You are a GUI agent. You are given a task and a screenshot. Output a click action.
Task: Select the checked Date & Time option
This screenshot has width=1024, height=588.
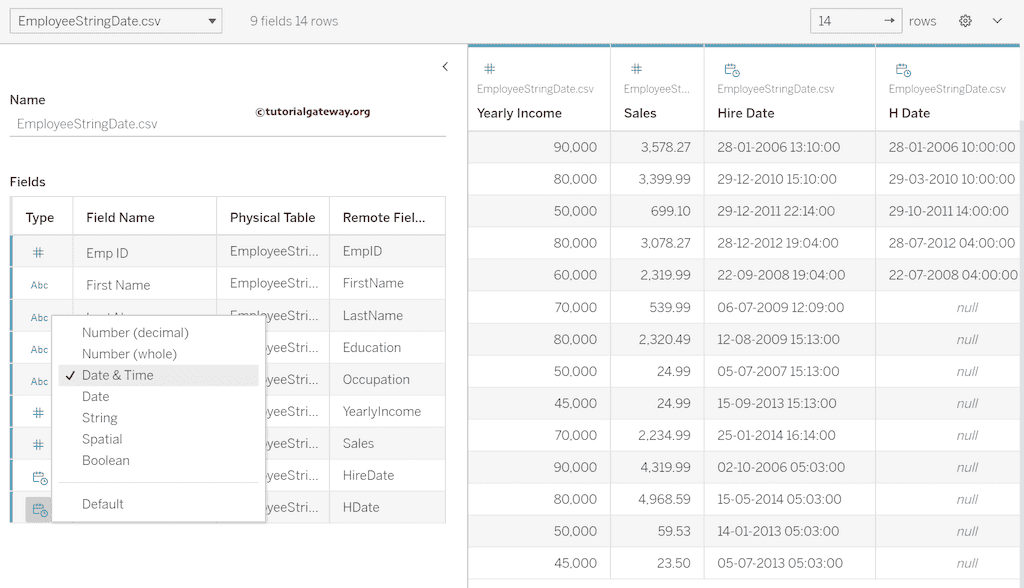117,375
